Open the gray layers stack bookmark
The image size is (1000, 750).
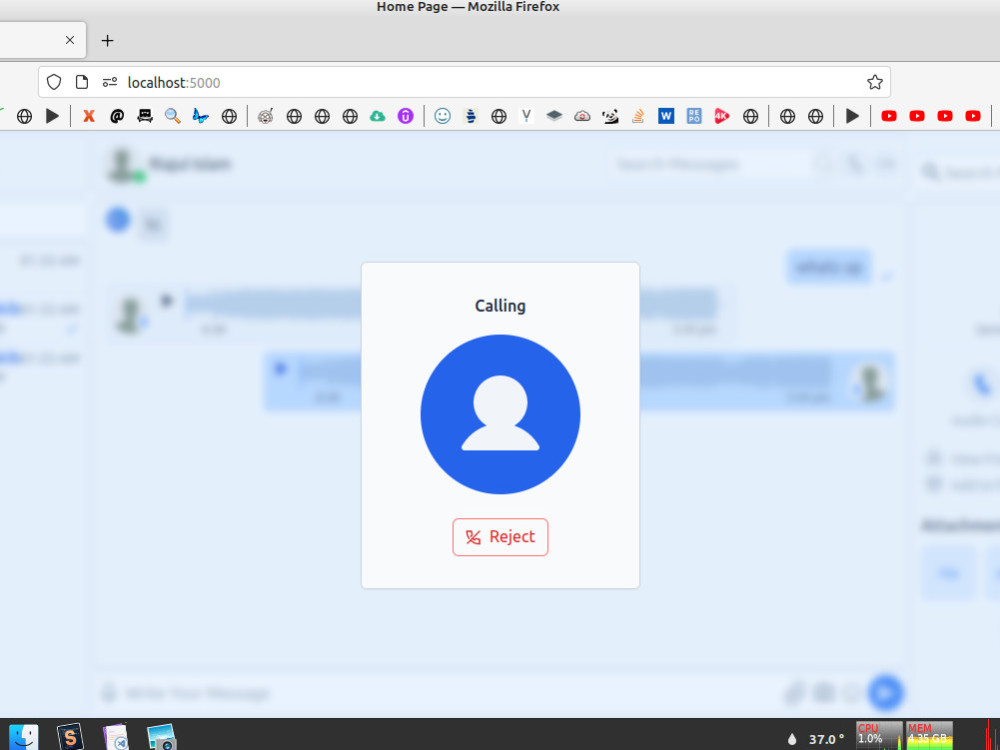554,116
